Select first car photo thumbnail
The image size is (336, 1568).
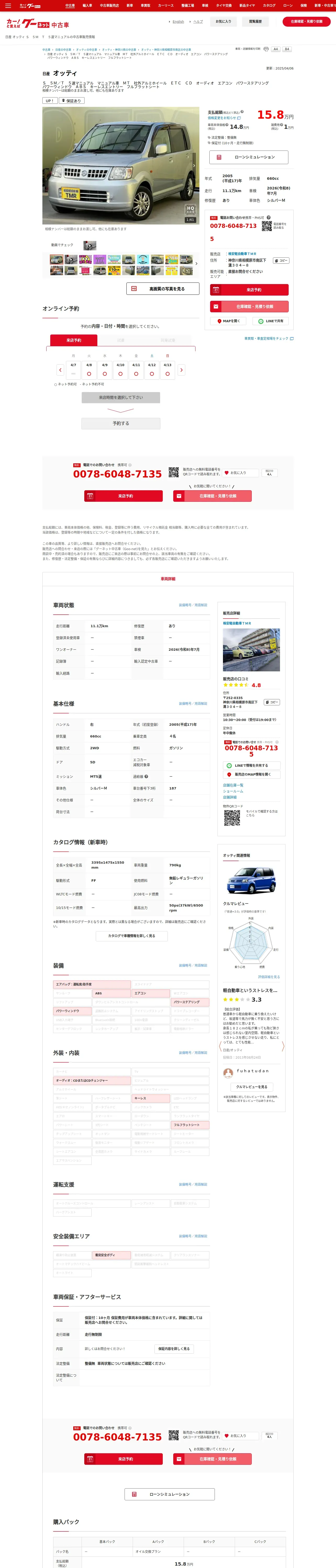click(x=57, y=259)
